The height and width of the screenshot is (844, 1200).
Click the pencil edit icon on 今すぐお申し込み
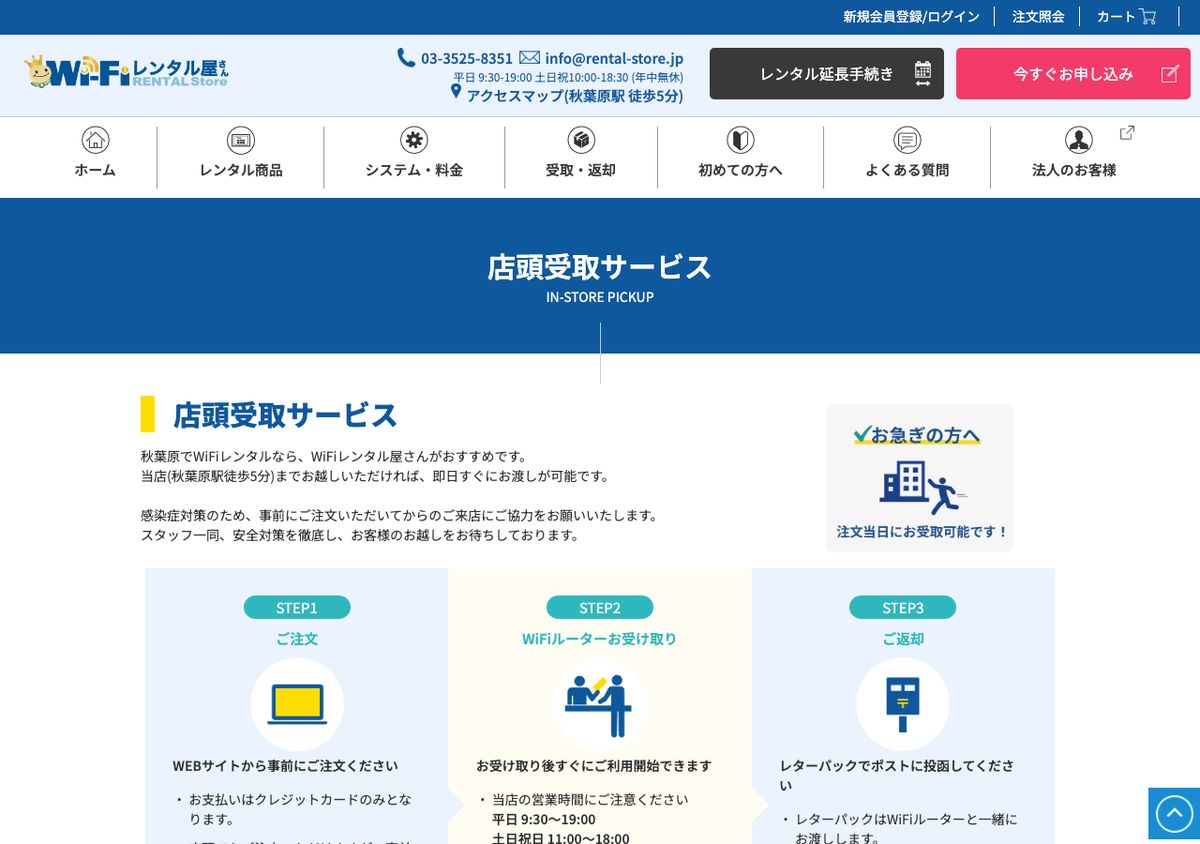pos(1169,74)
